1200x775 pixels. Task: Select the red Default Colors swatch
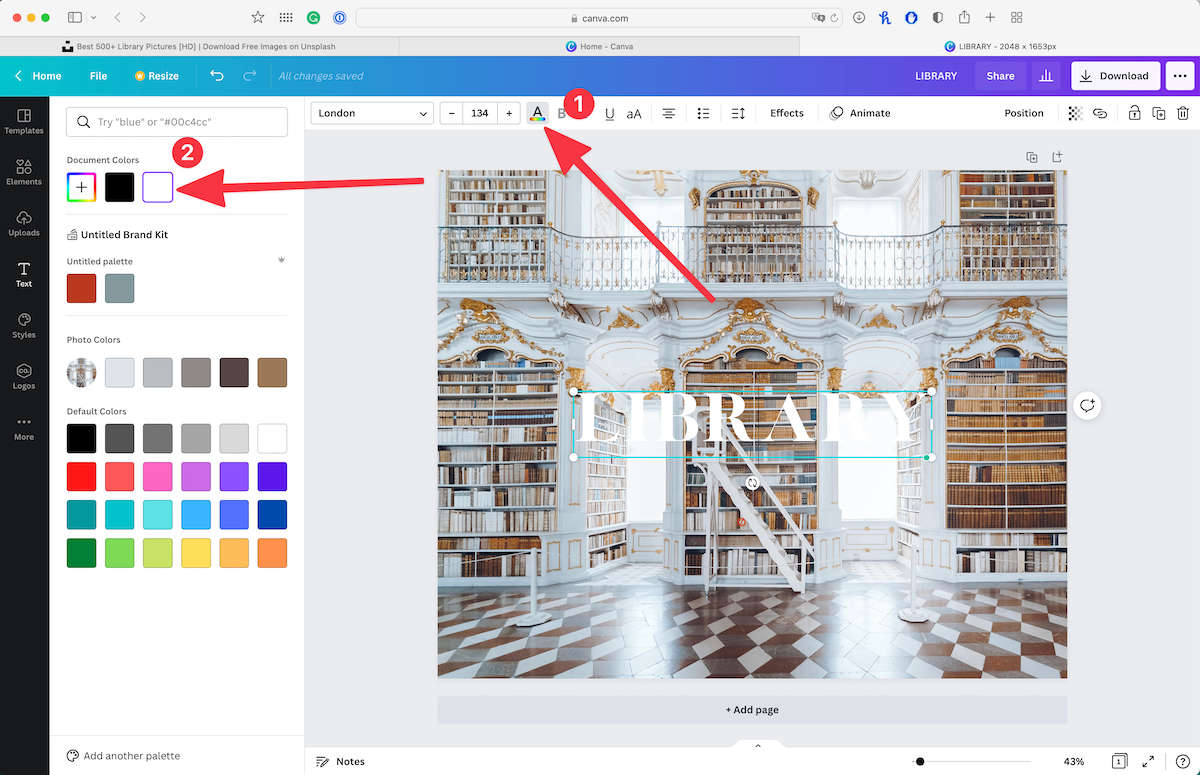point(82,476)
